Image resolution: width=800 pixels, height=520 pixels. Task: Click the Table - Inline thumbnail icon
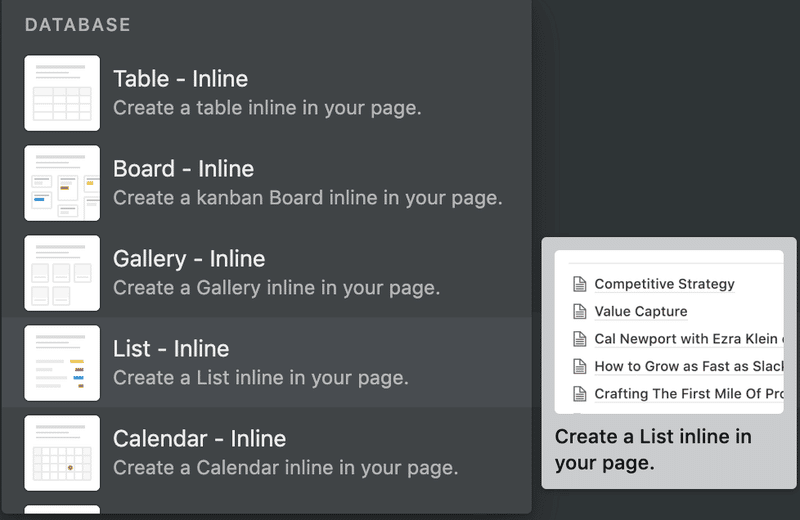(62, 93)
